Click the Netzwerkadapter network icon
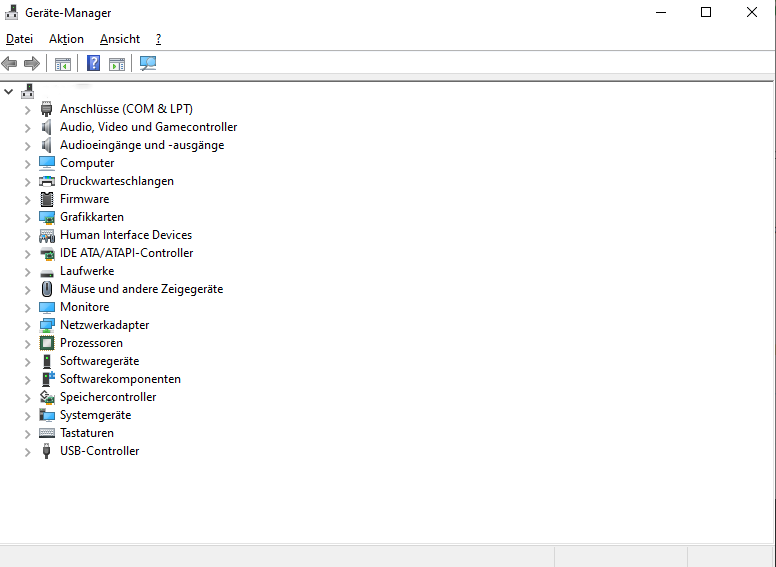 tap(47, 325)
